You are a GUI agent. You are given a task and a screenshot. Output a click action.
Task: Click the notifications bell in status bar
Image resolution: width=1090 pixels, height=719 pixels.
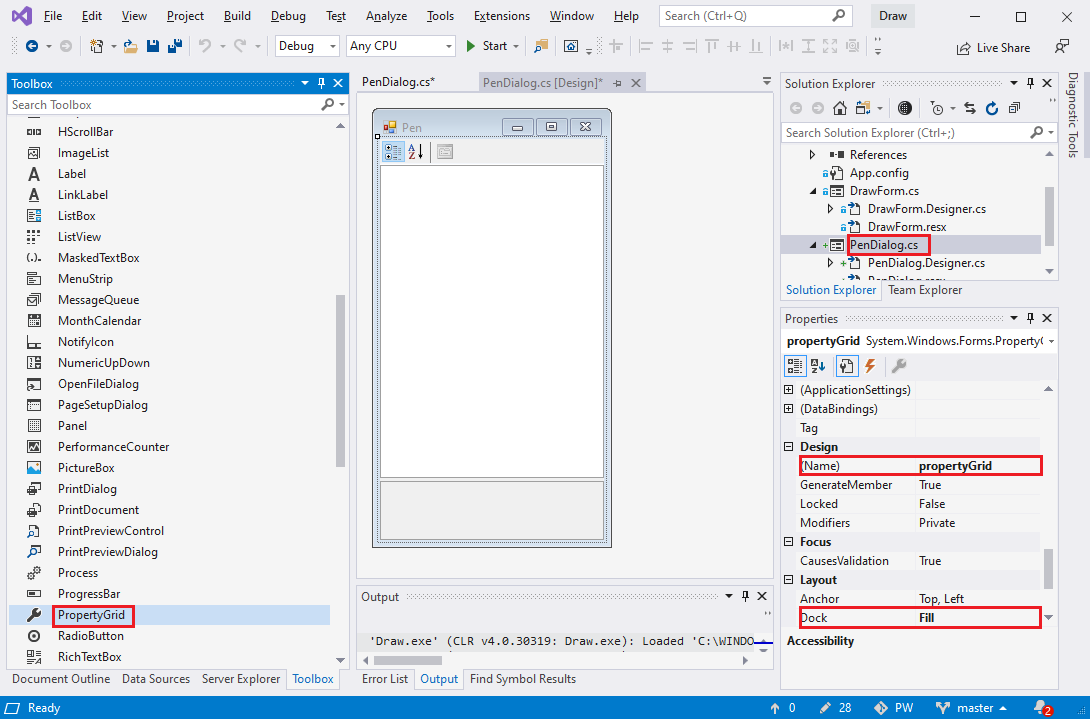(x=1043, y=708)
